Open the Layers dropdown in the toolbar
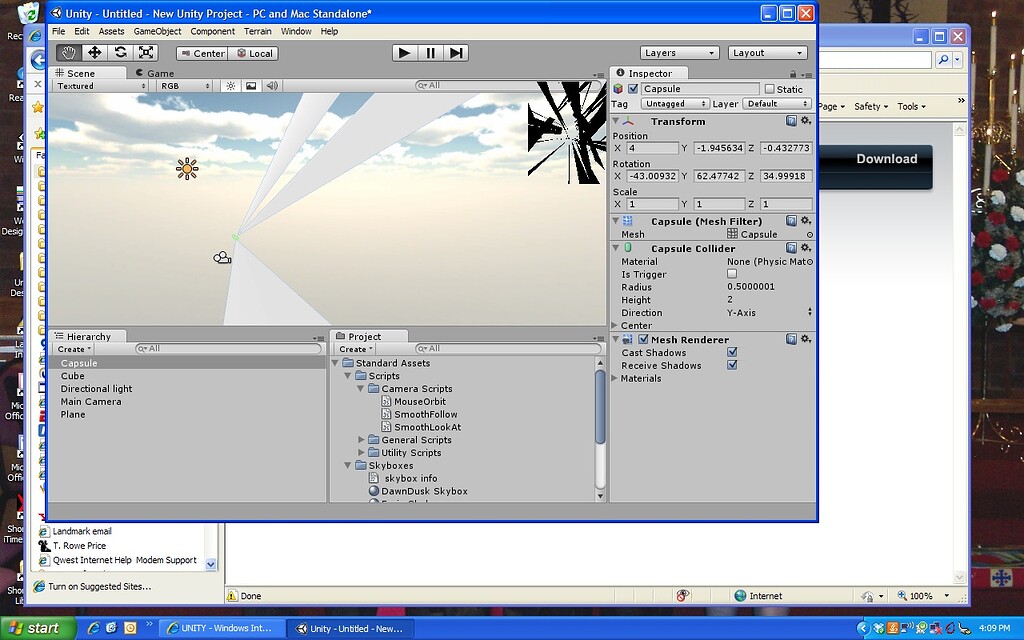This screenshot has width=1024, height=640. point(680,52)
